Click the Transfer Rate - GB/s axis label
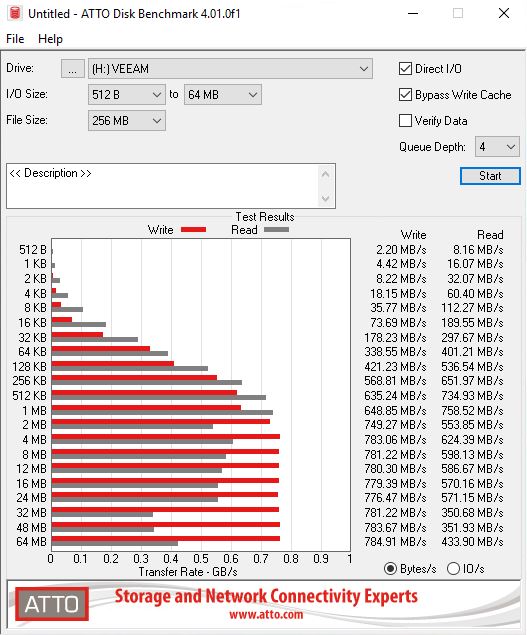Screen dimensions: 527x635 click(188, 572)
